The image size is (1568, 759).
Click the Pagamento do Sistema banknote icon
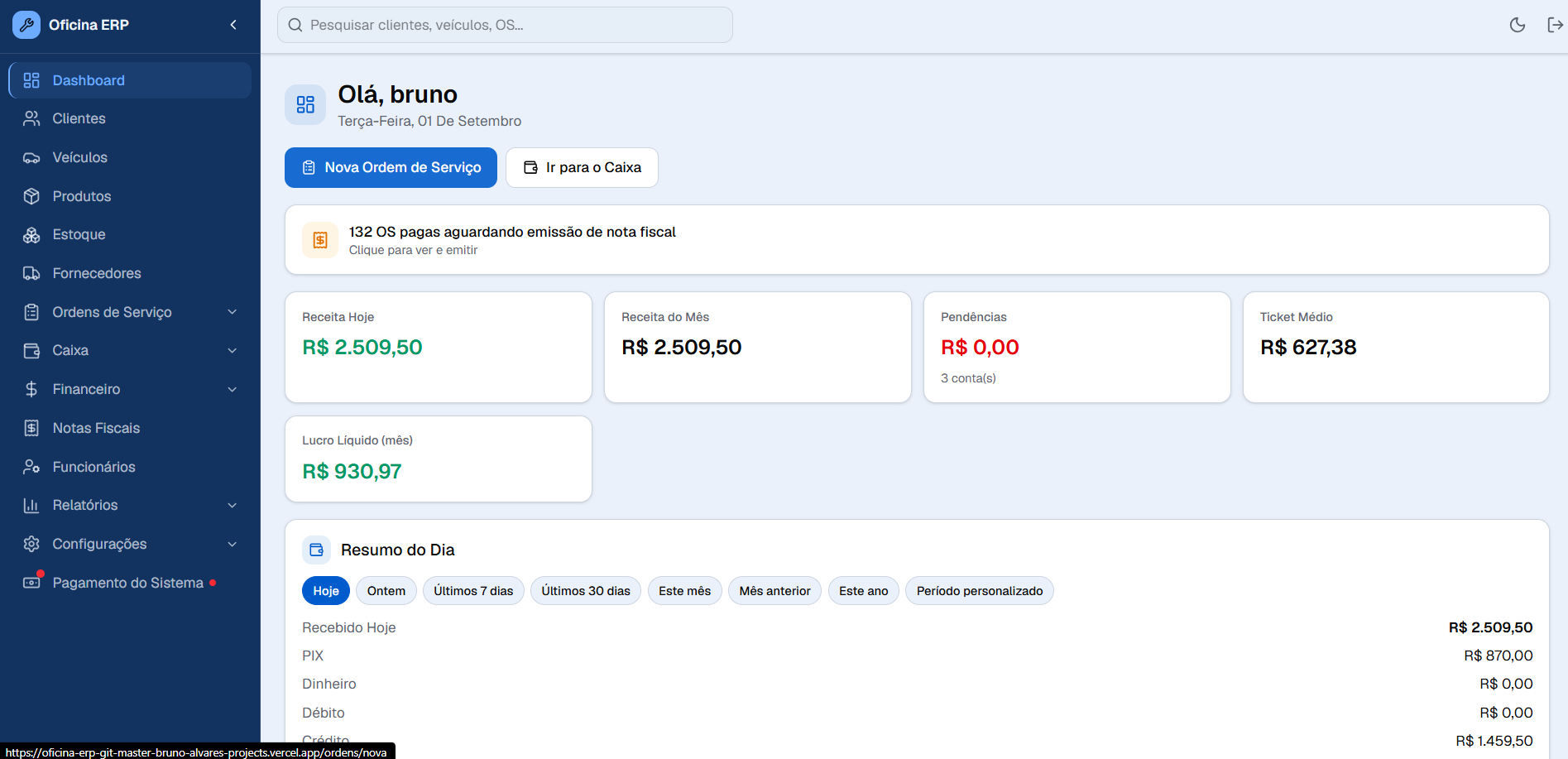tap(31, 583)
